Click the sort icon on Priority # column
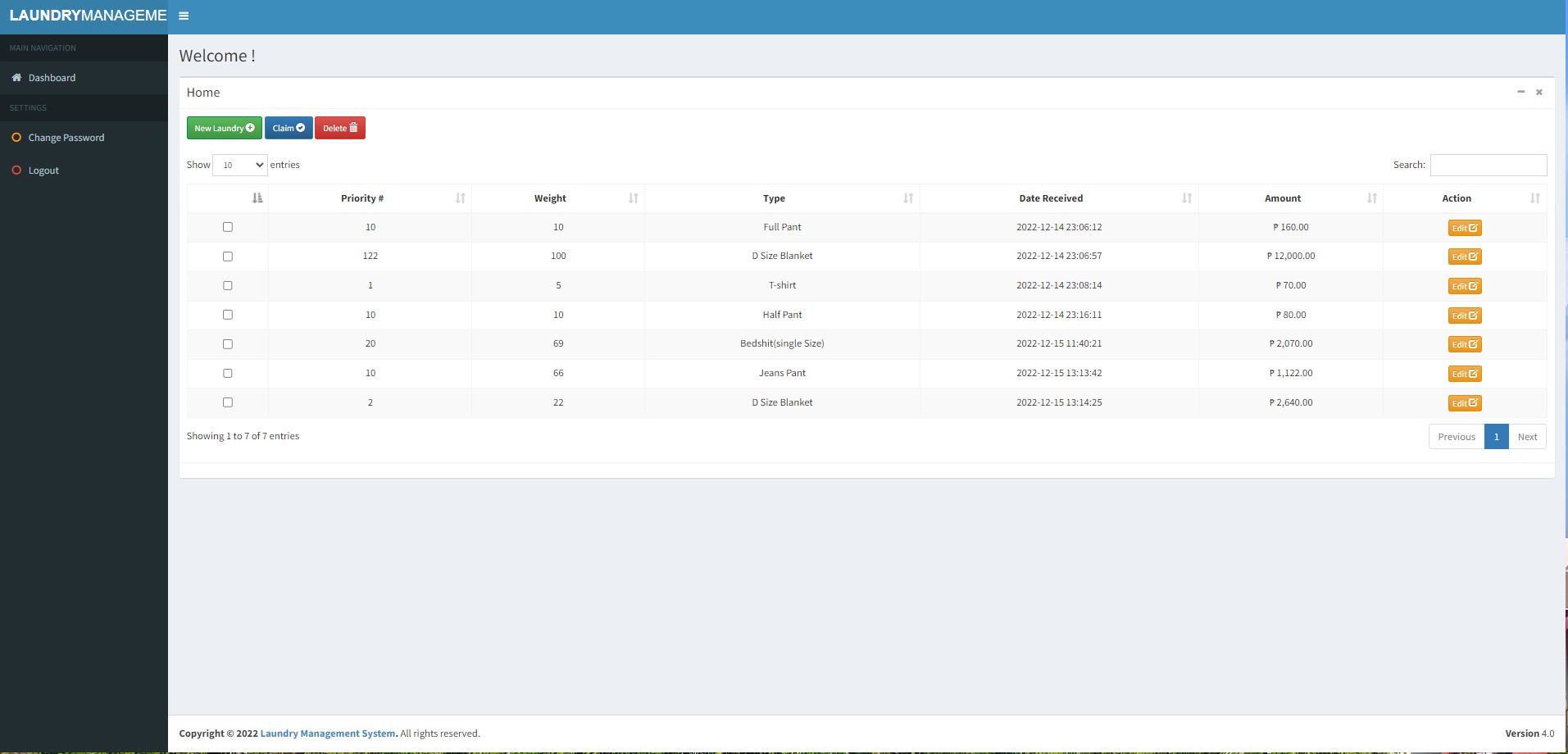The height and width of the screenshot is (754, 1568). (x=460, y=198)
